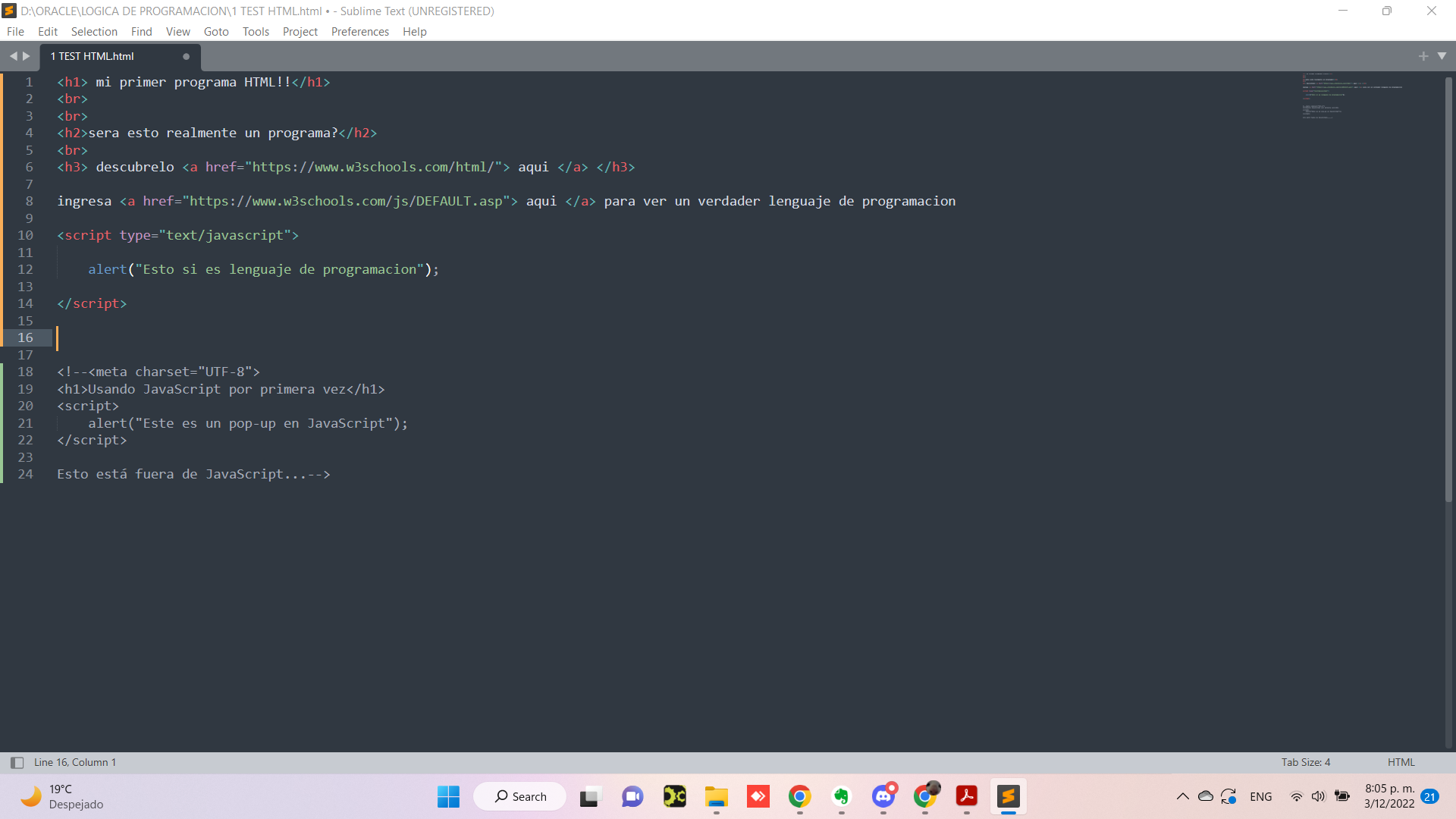This screenshot has height=819, width=1456.
Task: Click the taskbar Search box
Action: [x=520, y=796]
